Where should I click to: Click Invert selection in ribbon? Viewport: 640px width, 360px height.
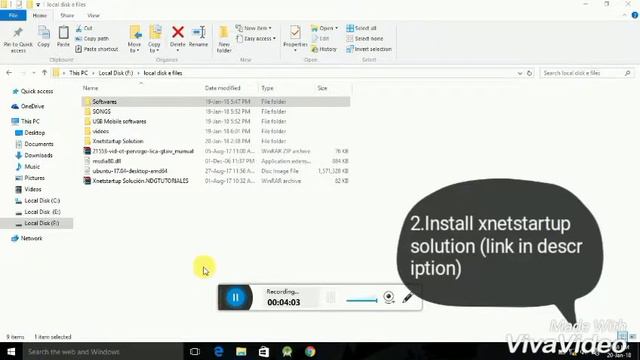tap(369, 49)
